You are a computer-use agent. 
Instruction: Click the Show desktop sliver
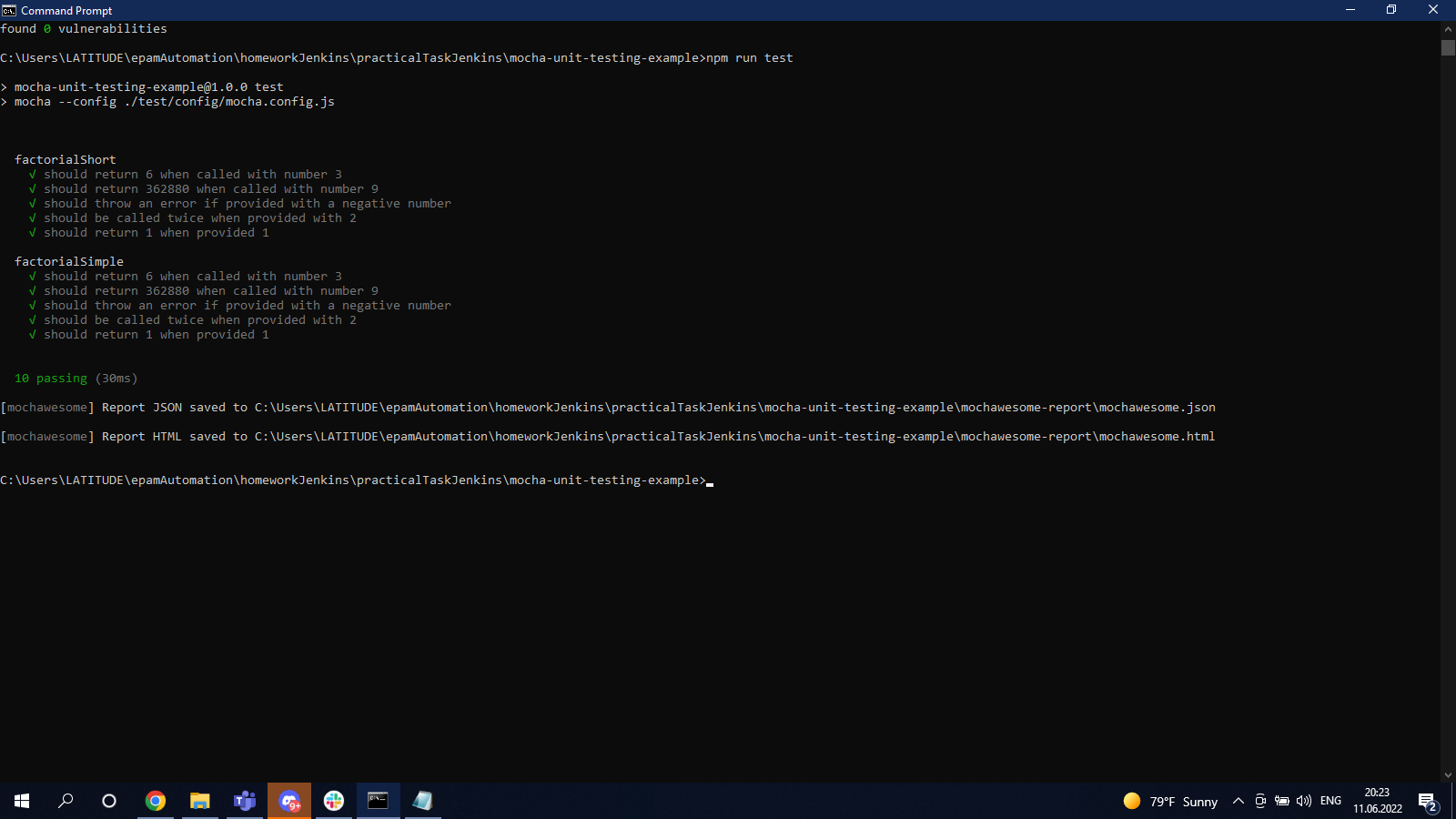point(1453,801)
